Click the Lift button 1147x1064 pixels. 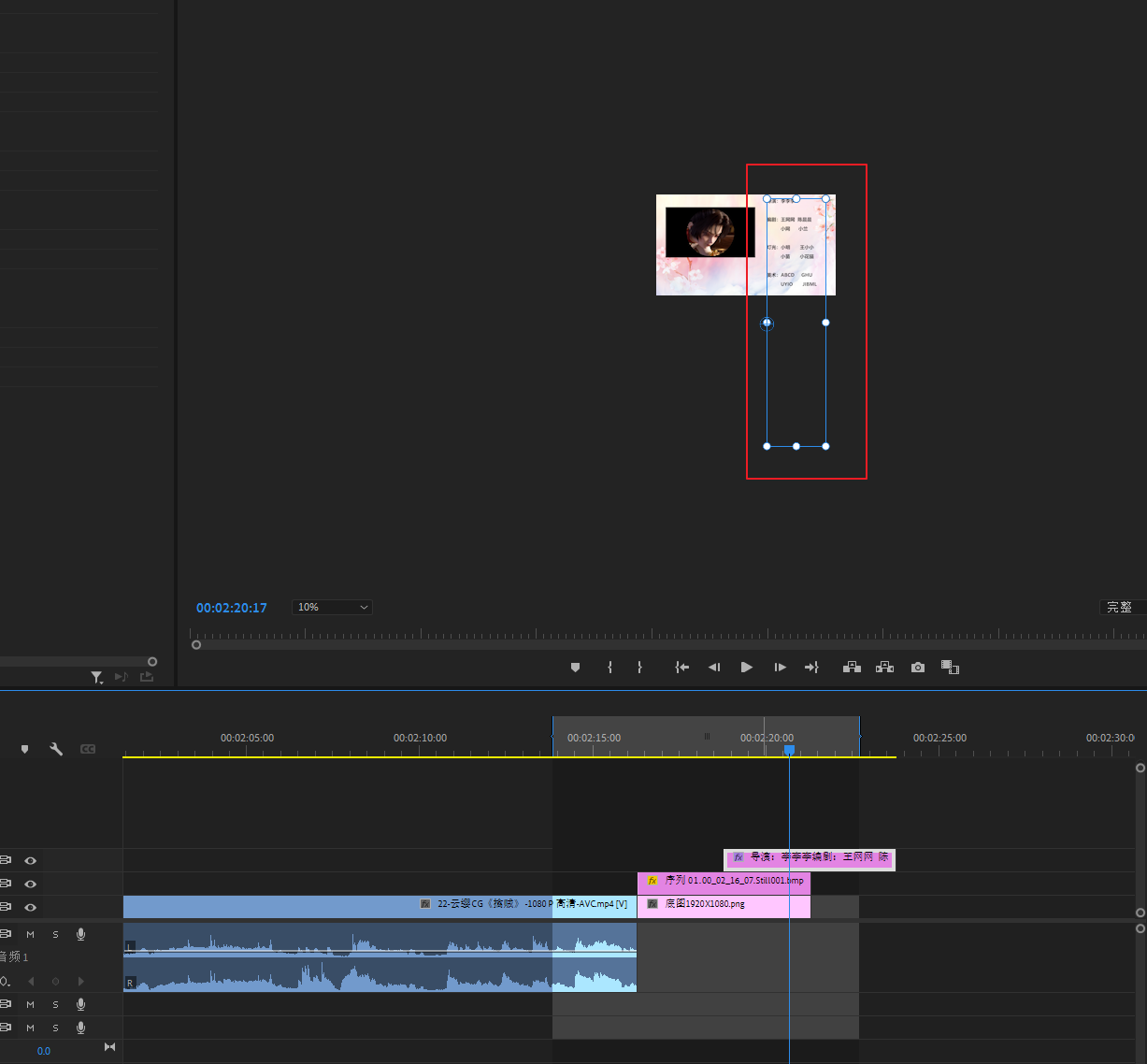point(852,668)
